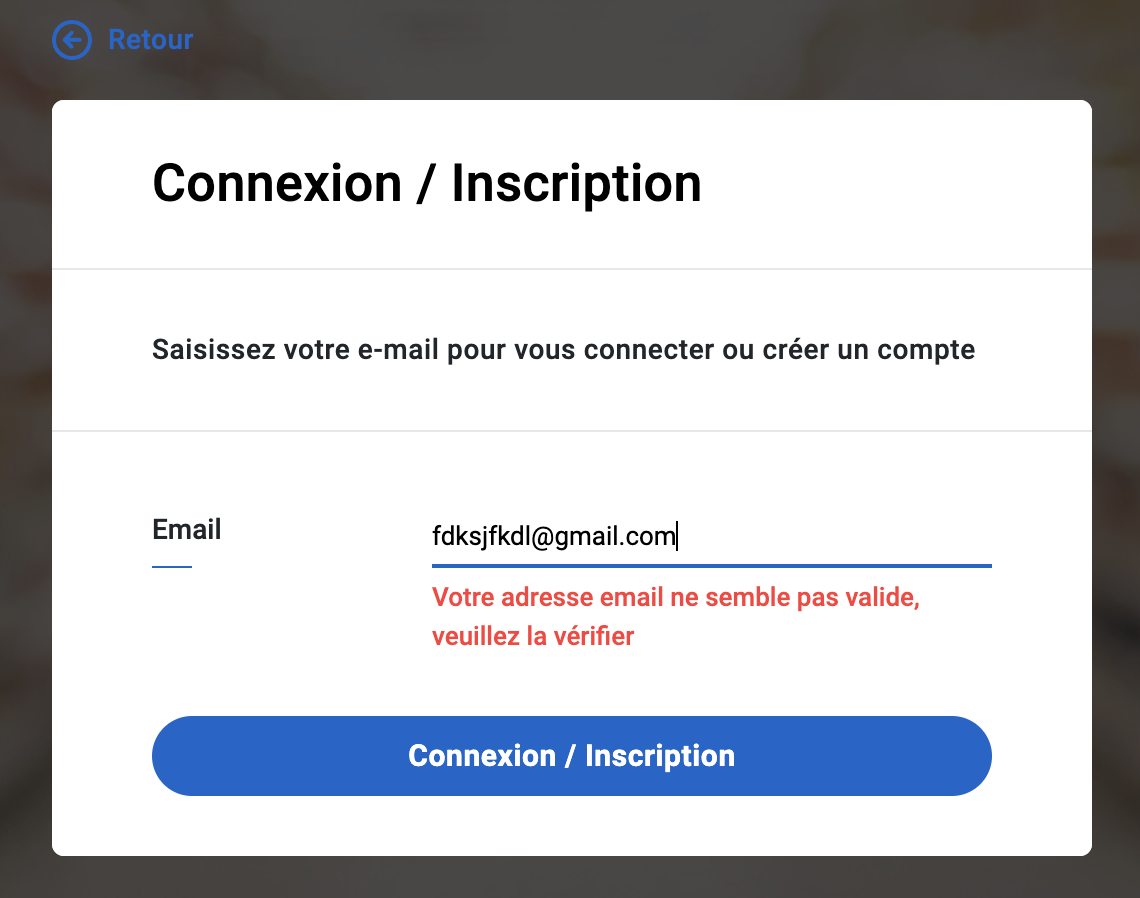The height and width of the screenshot is (898, 1140).
Task: Click the Email field label
Action: (x=187, y=529)
